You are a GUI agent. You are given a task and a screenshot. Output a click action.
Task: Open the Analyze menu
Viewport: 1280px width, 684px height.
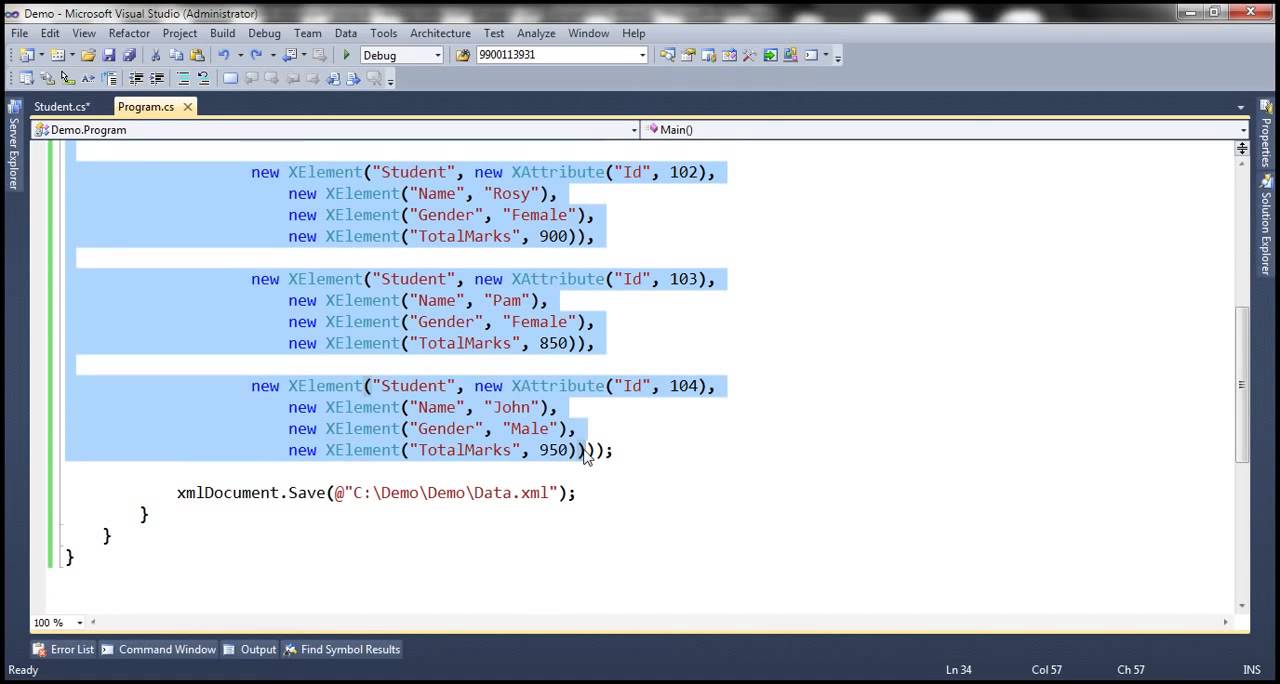point(536,33)
